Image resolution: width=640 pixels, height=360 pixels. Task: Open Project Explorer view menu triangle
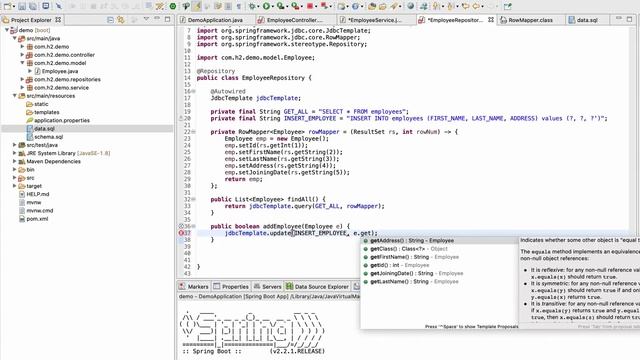[146, 19]
